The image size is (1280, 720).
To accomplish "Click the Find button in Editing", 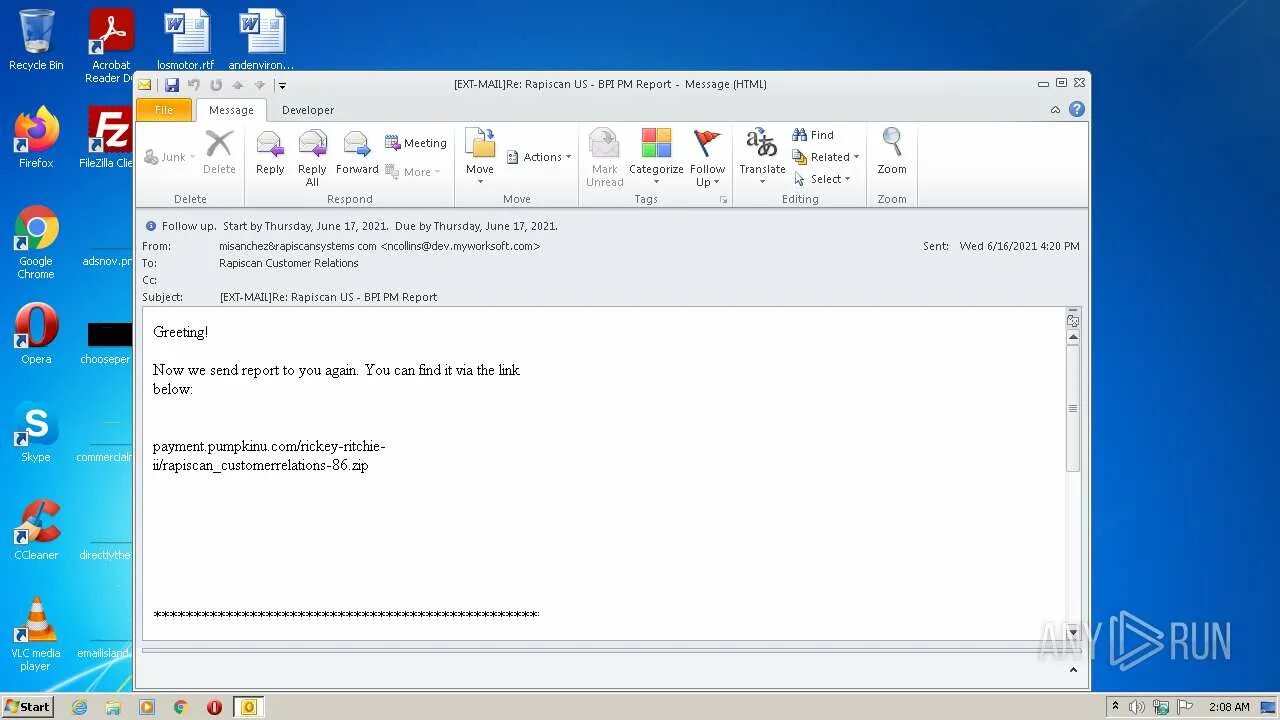I will [x=813, y=135].
